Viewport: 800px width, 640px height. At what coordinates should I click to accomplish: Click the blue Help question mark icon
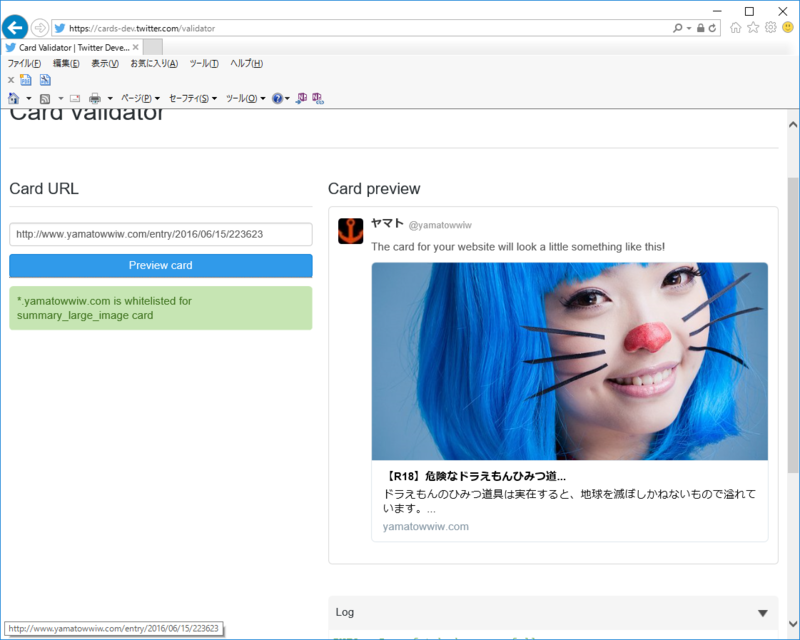tap(277, 99)
